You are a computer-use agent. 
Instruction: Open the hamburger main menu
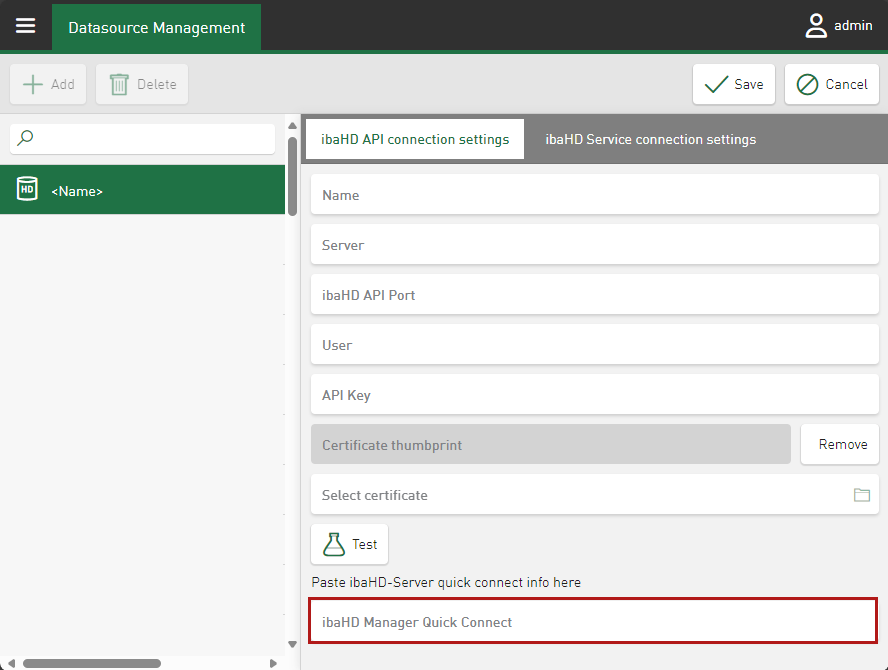click(x=25, y=26)
